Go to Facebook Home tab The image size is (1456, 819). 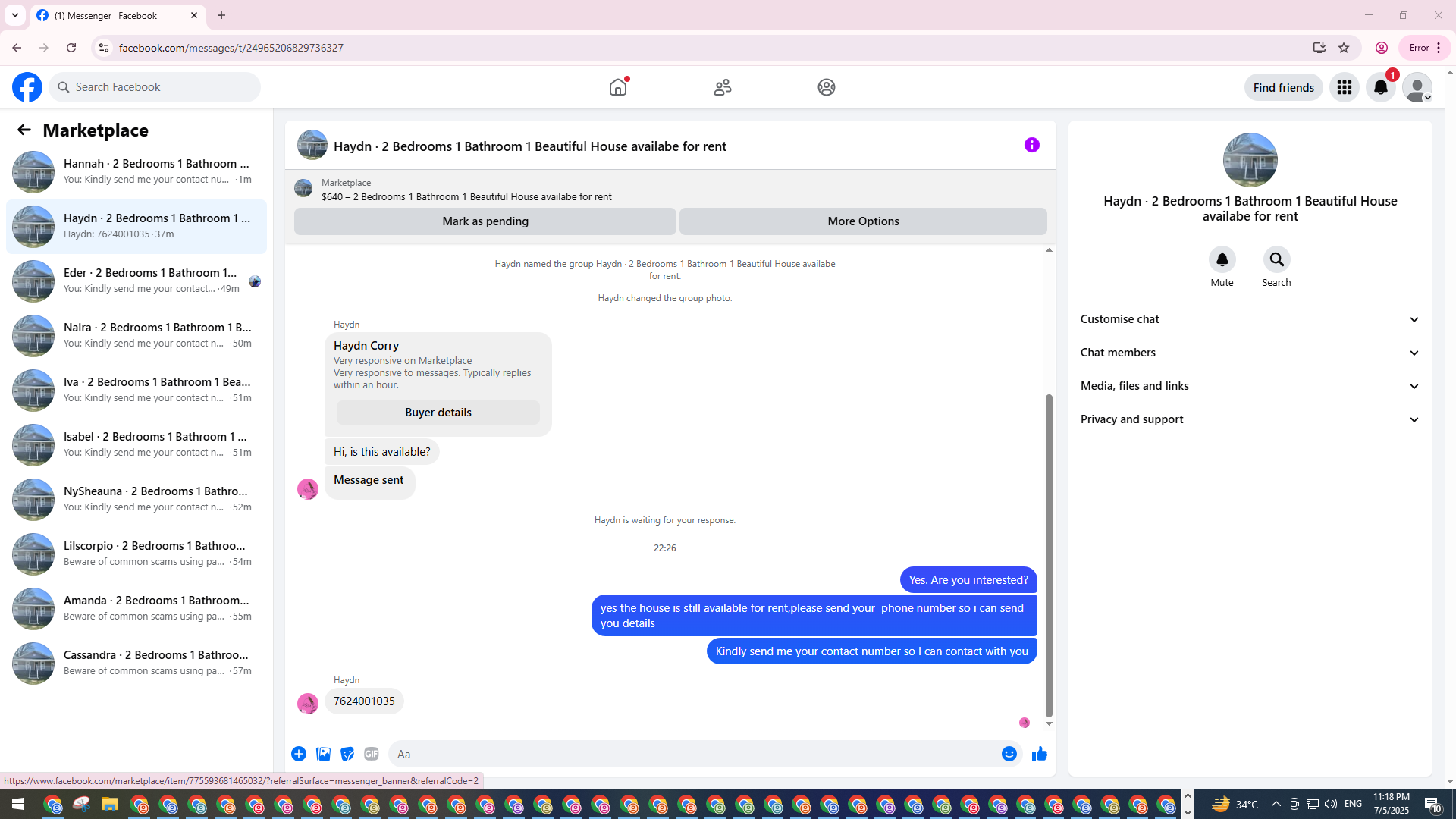[618, 87]
